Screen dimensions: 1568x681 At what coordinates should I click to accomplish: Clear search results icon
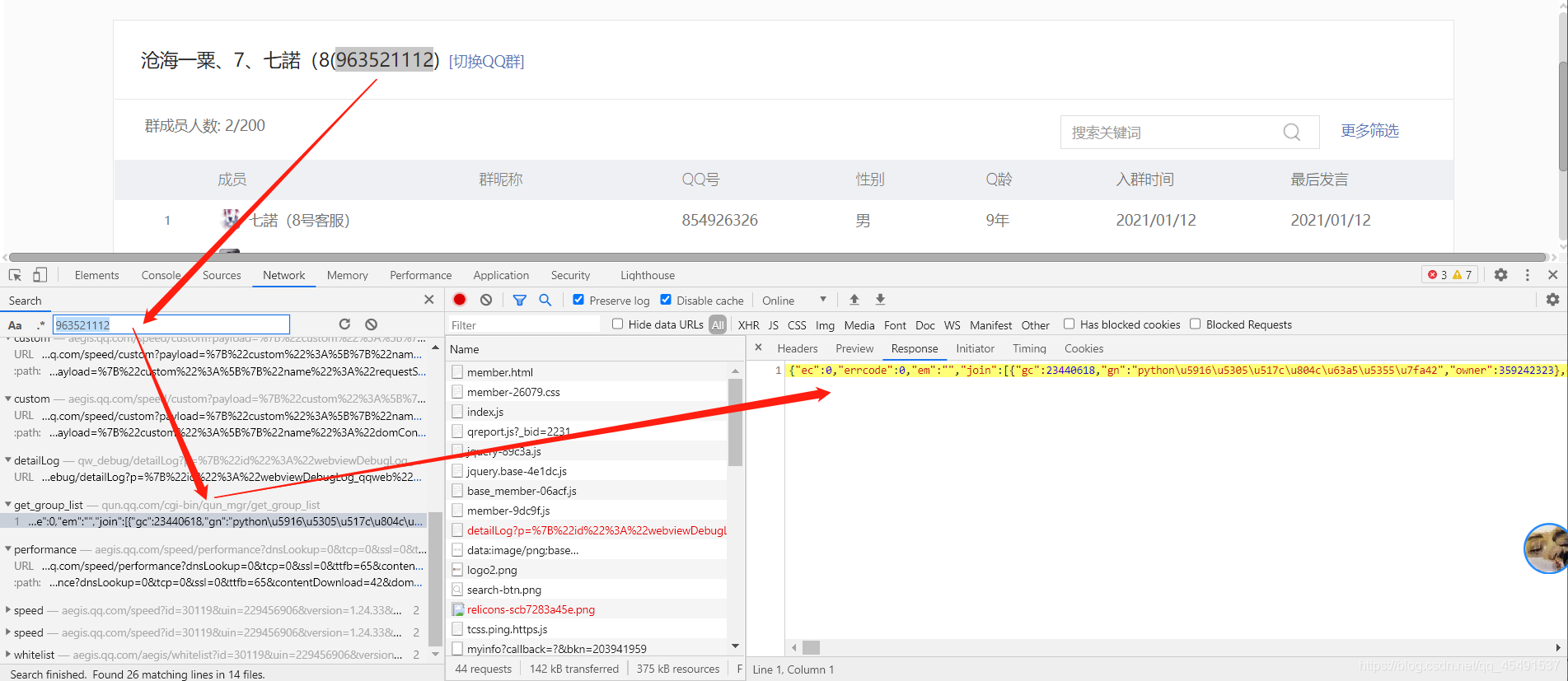pyautogui.click(x=372, y=324)
